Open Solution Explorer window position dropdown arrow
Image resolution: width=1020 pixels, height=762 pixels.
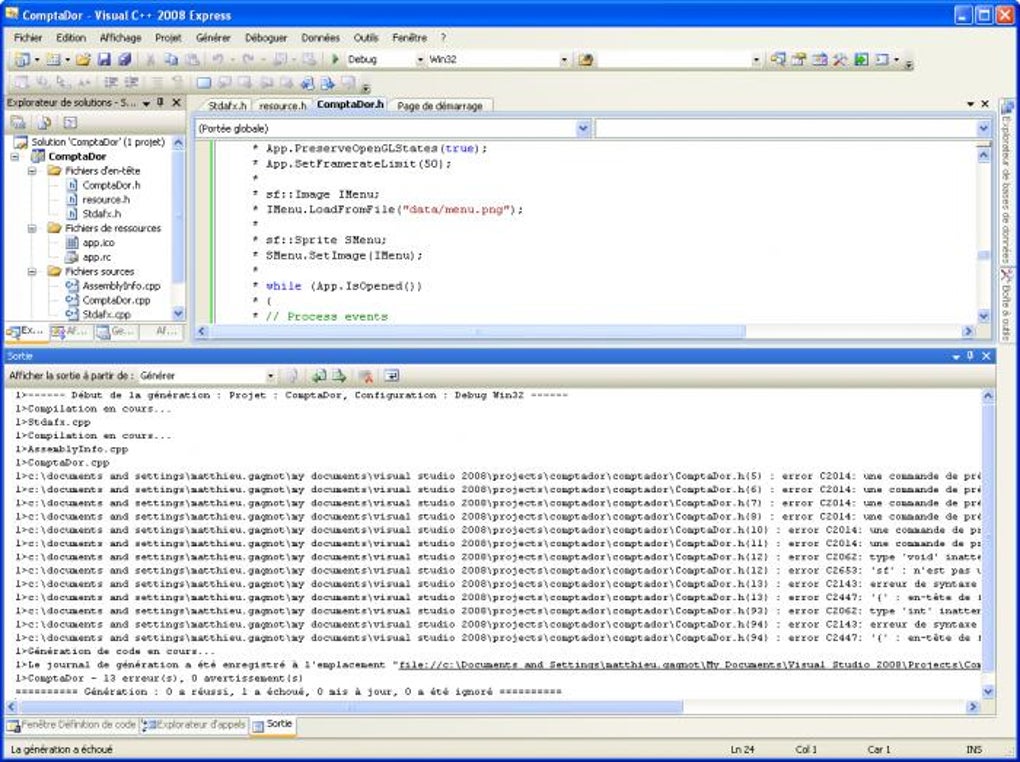click(x=146, y=103)
